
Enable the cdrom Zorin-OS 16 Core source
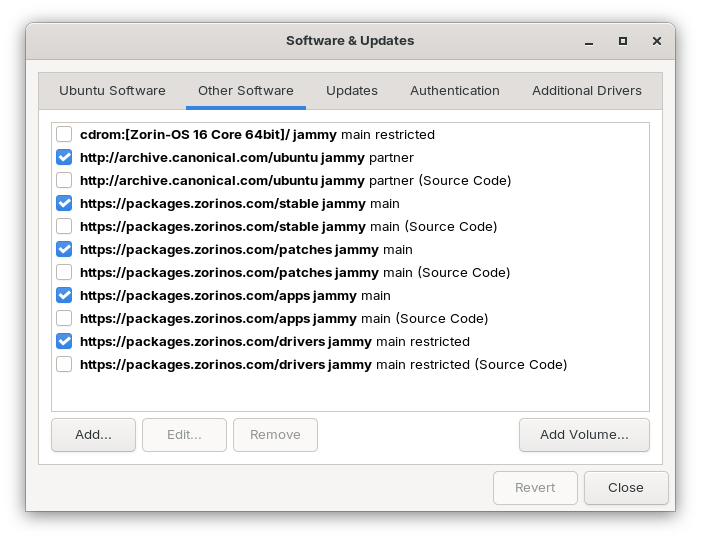pos(64,134)
